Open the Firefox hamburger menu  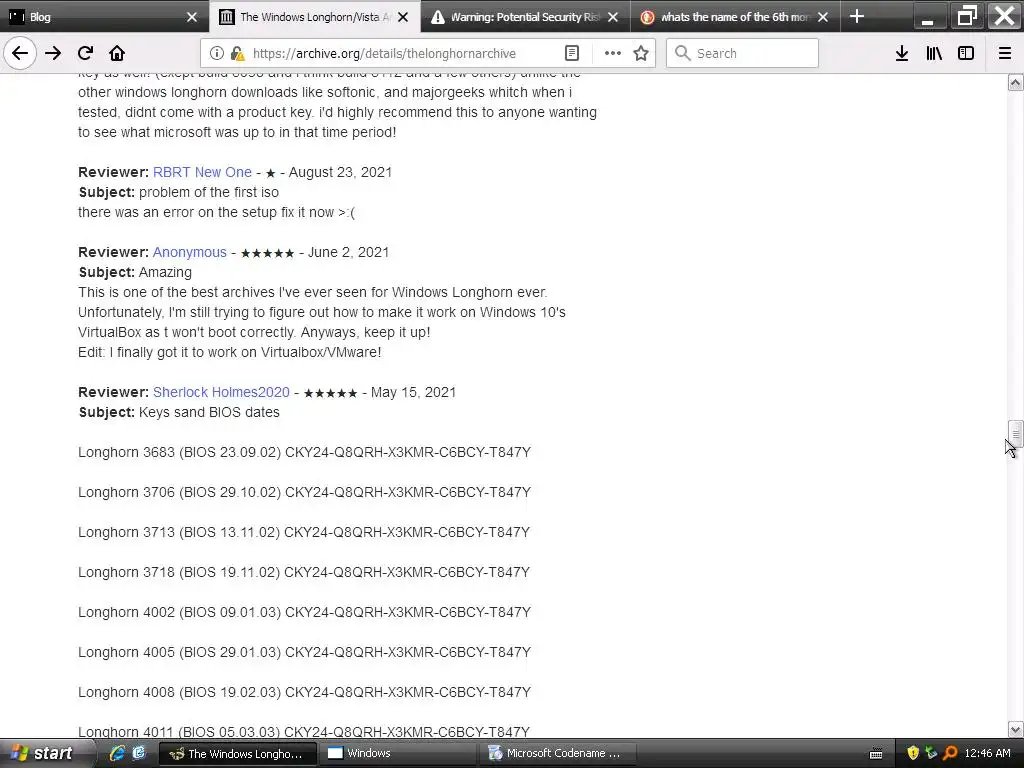click(1005, 53)
